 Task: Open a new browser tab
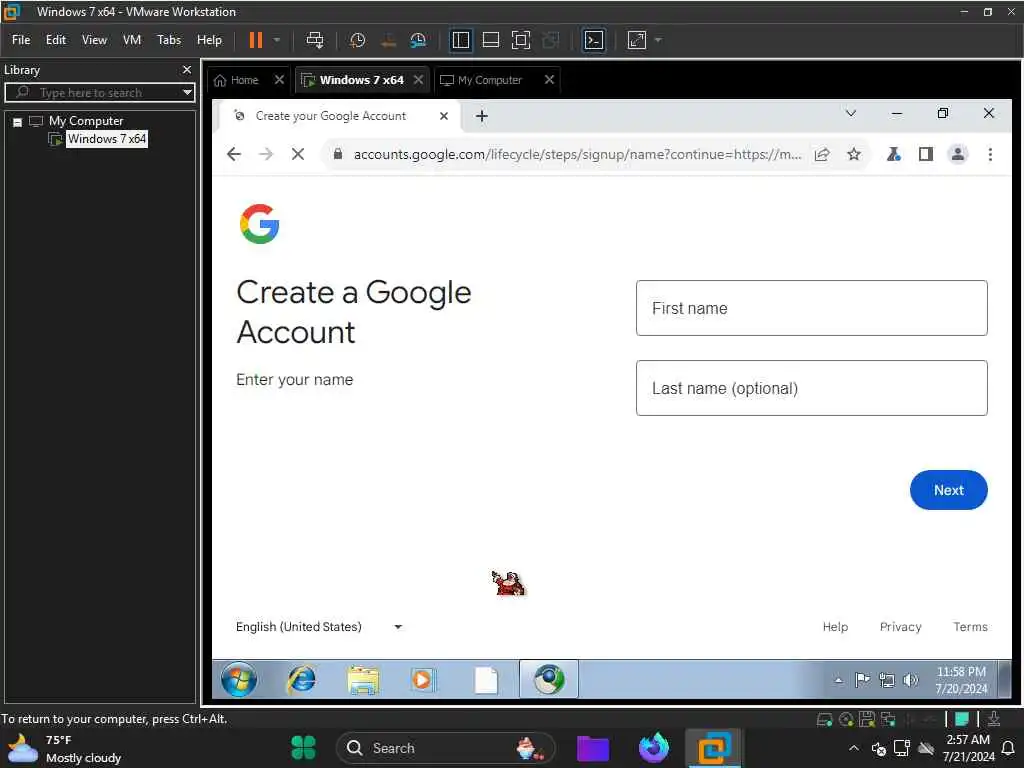[481, 116]
